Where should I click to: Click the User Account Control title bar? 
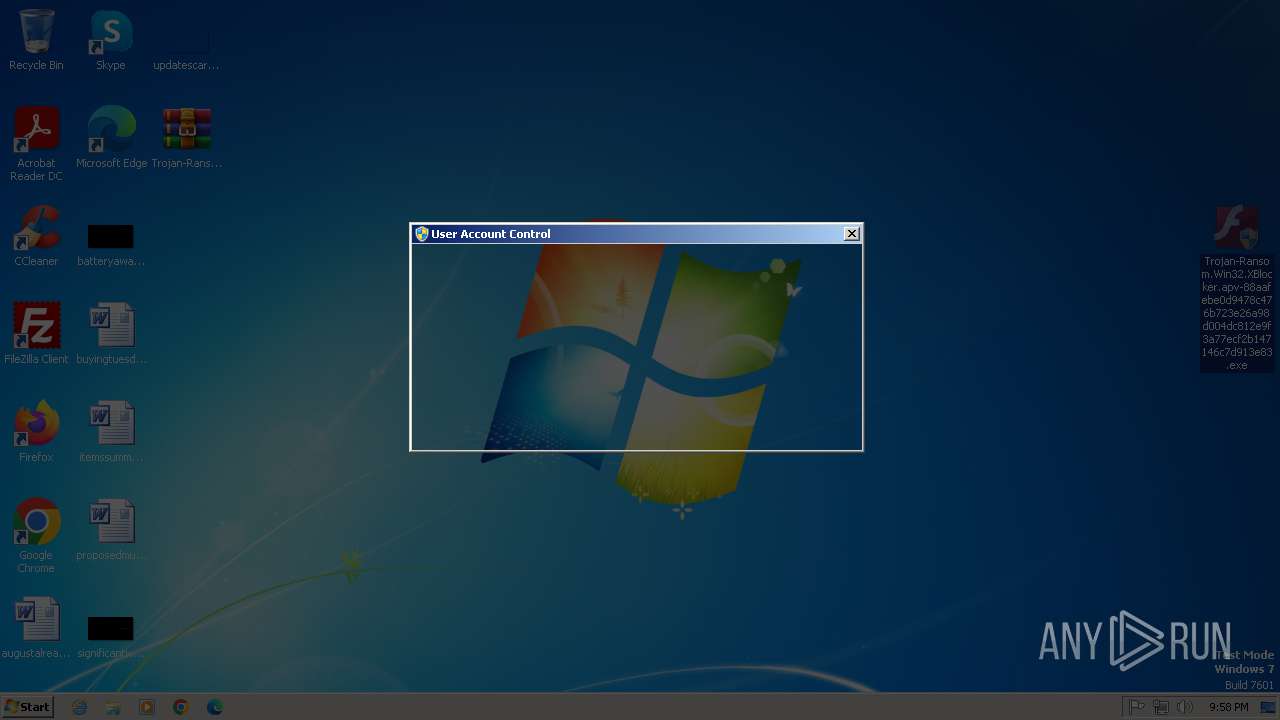(636, 234)
